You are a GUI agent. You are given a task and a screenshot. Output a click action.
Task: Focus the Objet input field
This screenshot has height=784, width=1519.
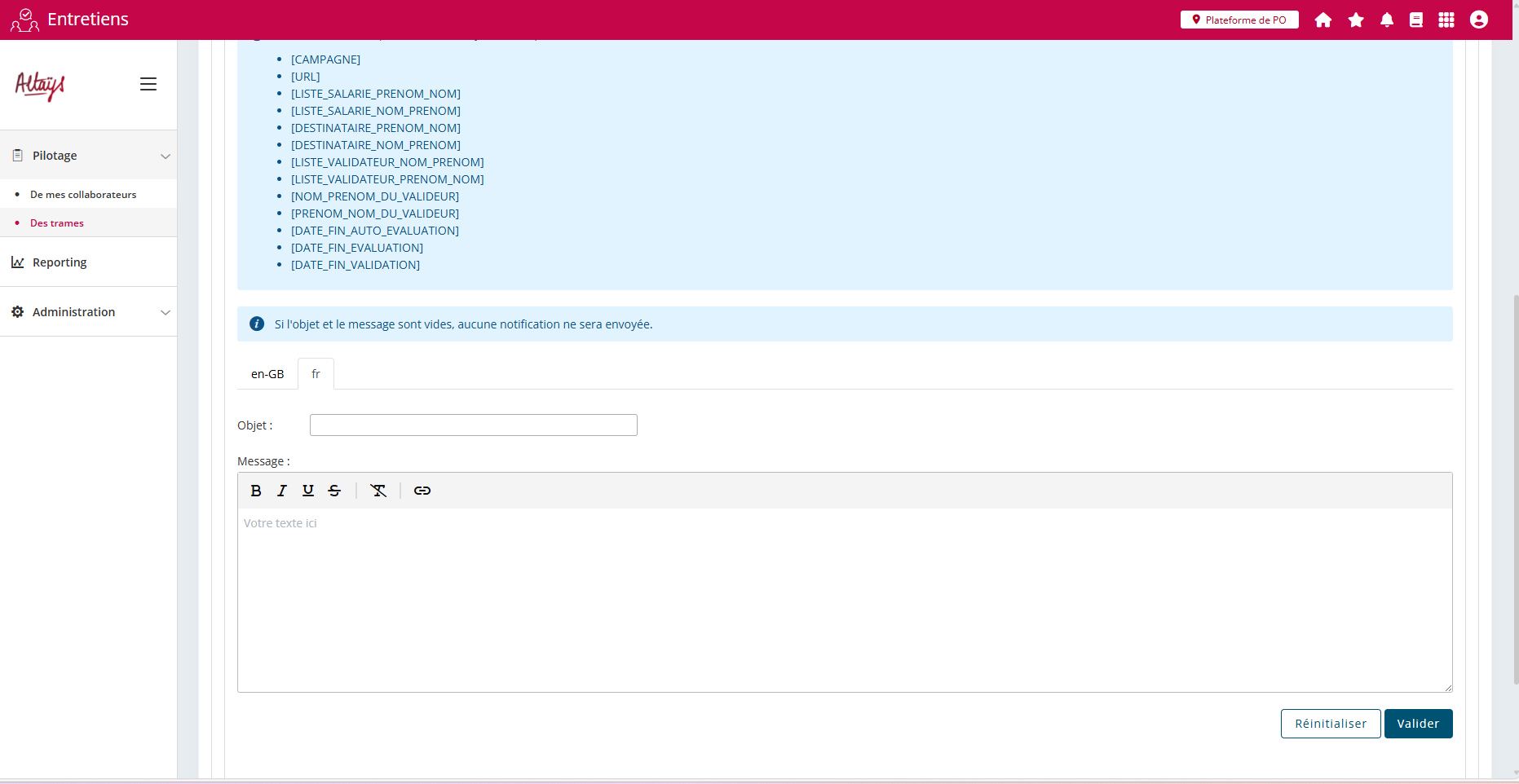(x=473, y=425)
